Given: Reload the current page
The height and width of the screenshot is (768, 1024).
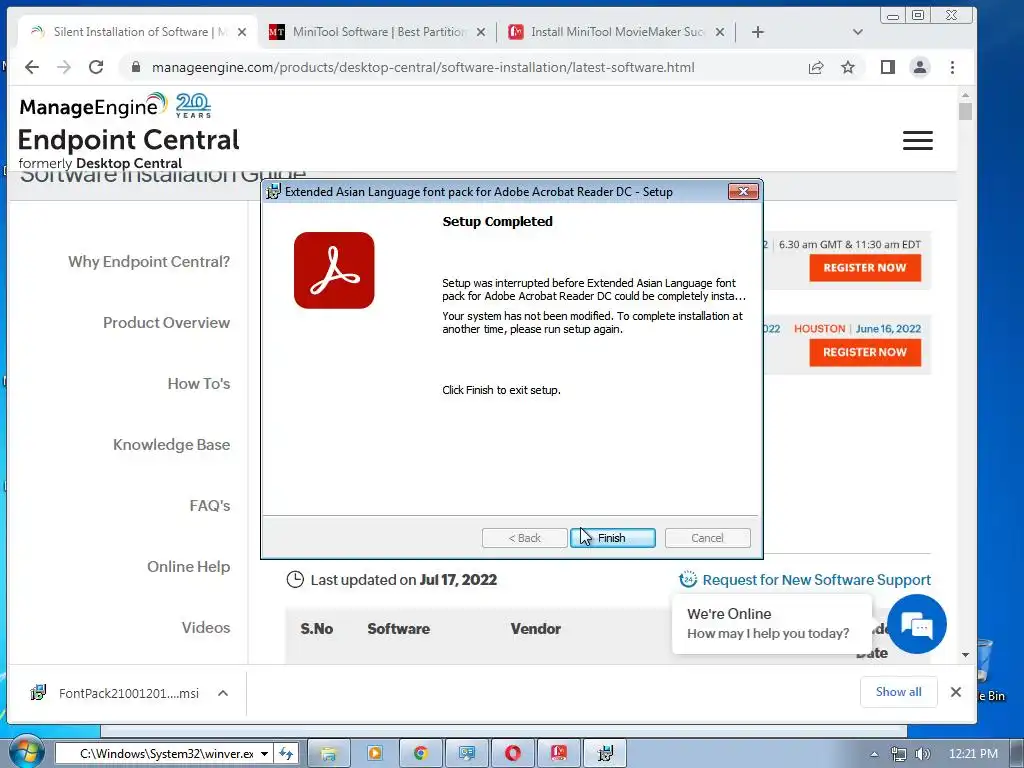Looking at the screenshot, I should [96, 67].
